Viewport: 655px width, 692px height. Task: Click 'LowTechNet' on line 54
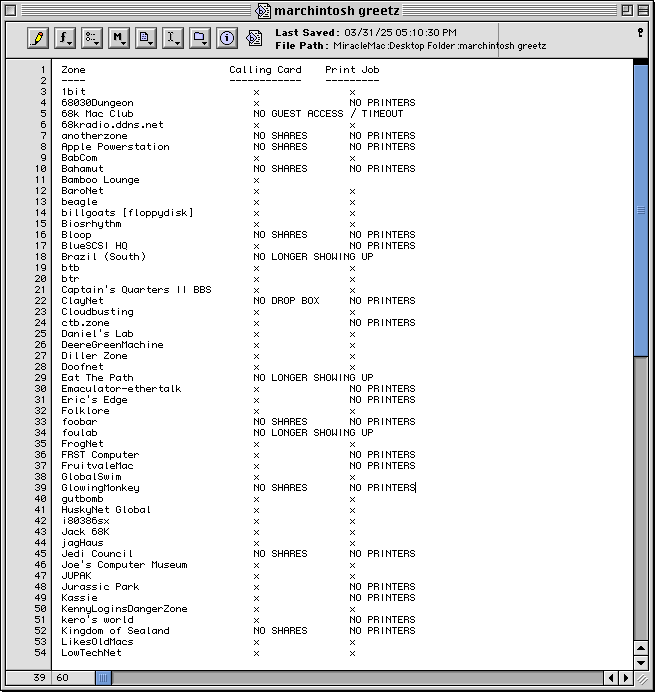click(x=91, y=653)
